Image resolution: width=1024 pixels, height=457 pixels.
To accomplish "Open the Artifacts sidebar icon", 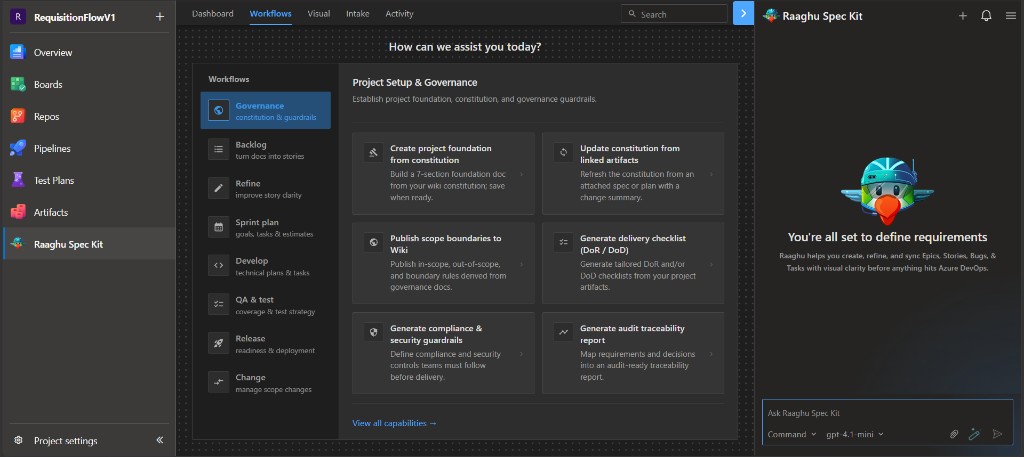I will click(17, 212).
